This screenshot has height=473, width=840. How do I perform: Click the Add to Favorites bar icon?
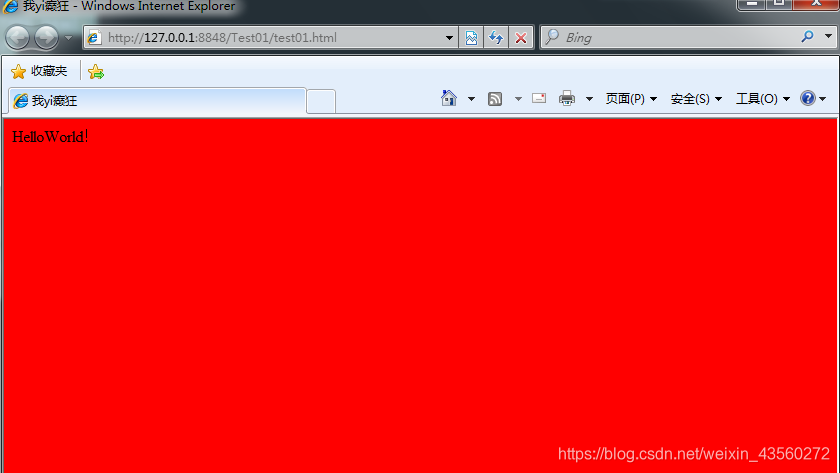tap(96, 71)
